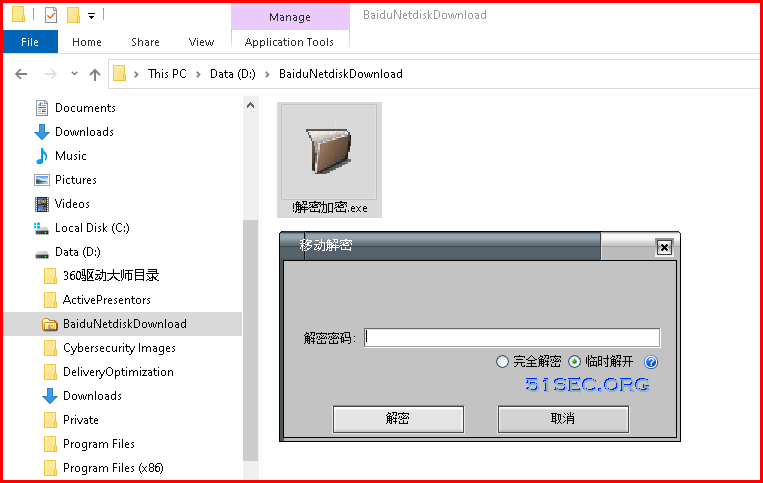Click the title bar folder icon
The width and height of the screenshot is (763, 483).
(18, 15)
